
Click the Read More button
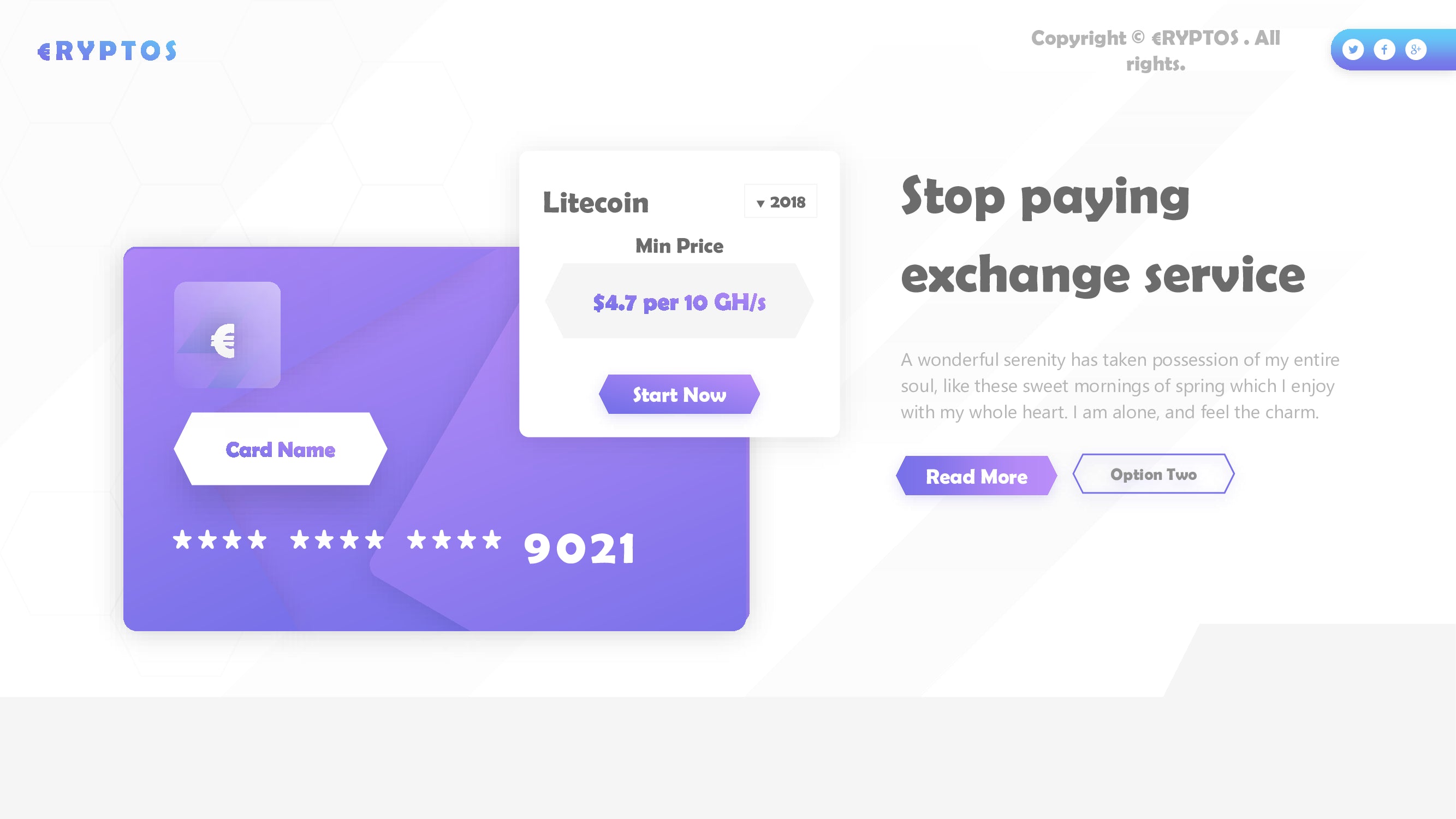977,476
